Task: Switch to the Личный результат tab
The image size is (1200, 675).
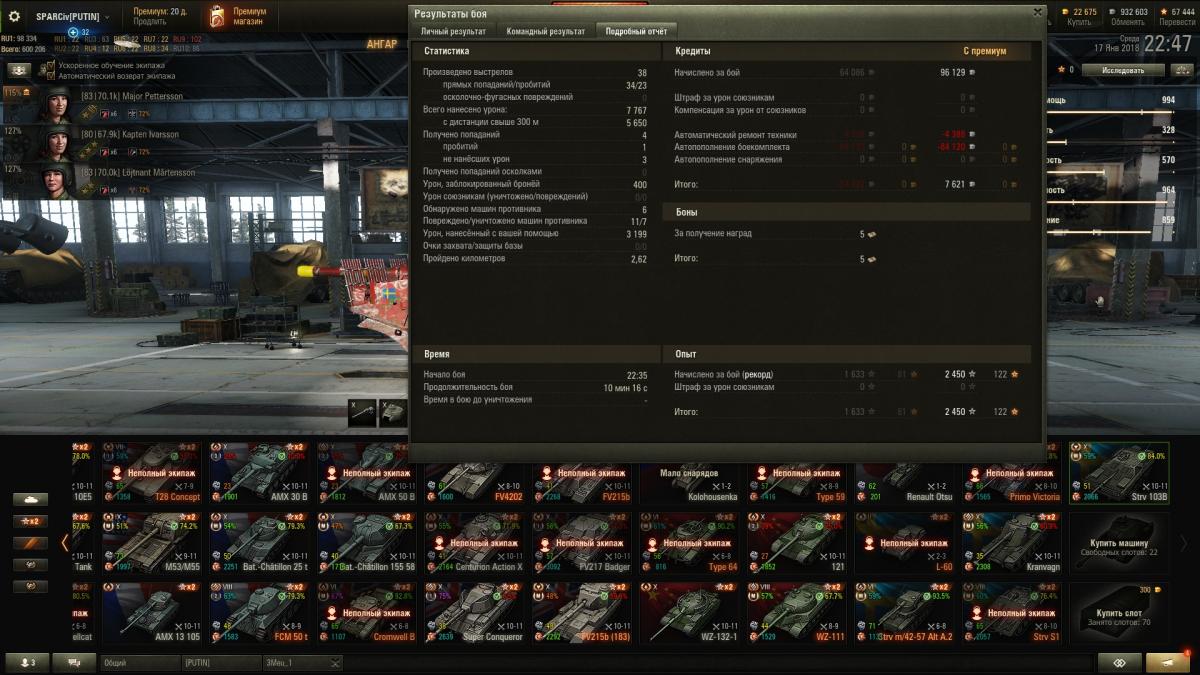Action: [453, 31]
